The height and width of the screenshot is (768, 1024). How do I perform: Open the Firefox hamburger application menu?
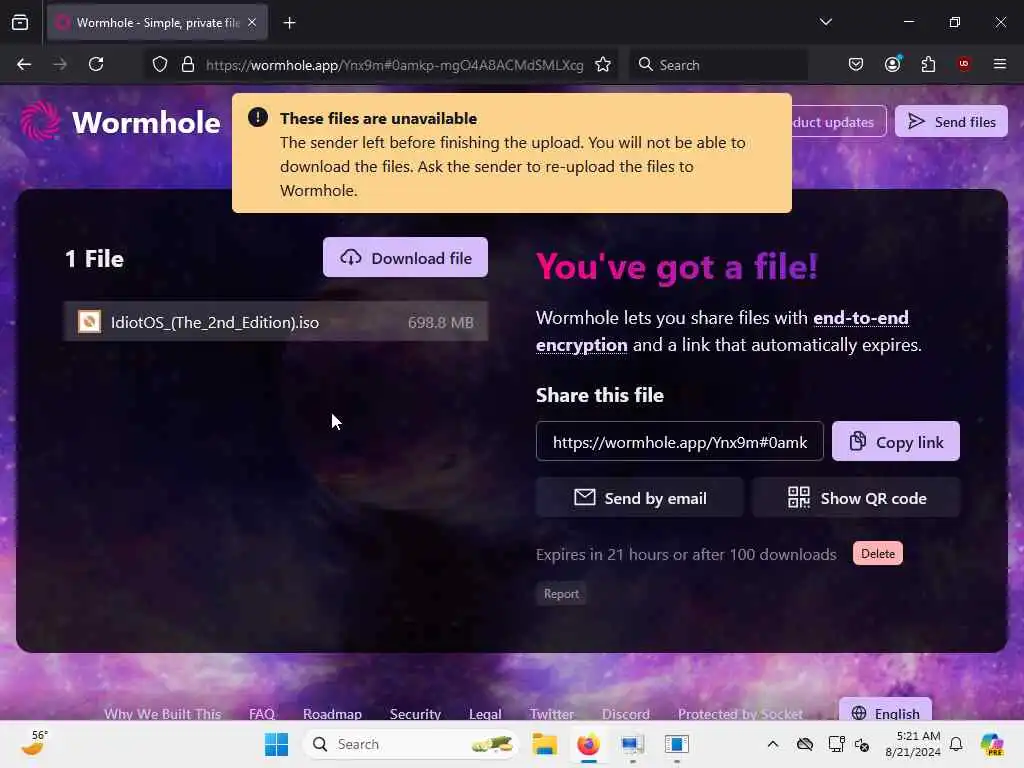999,64
